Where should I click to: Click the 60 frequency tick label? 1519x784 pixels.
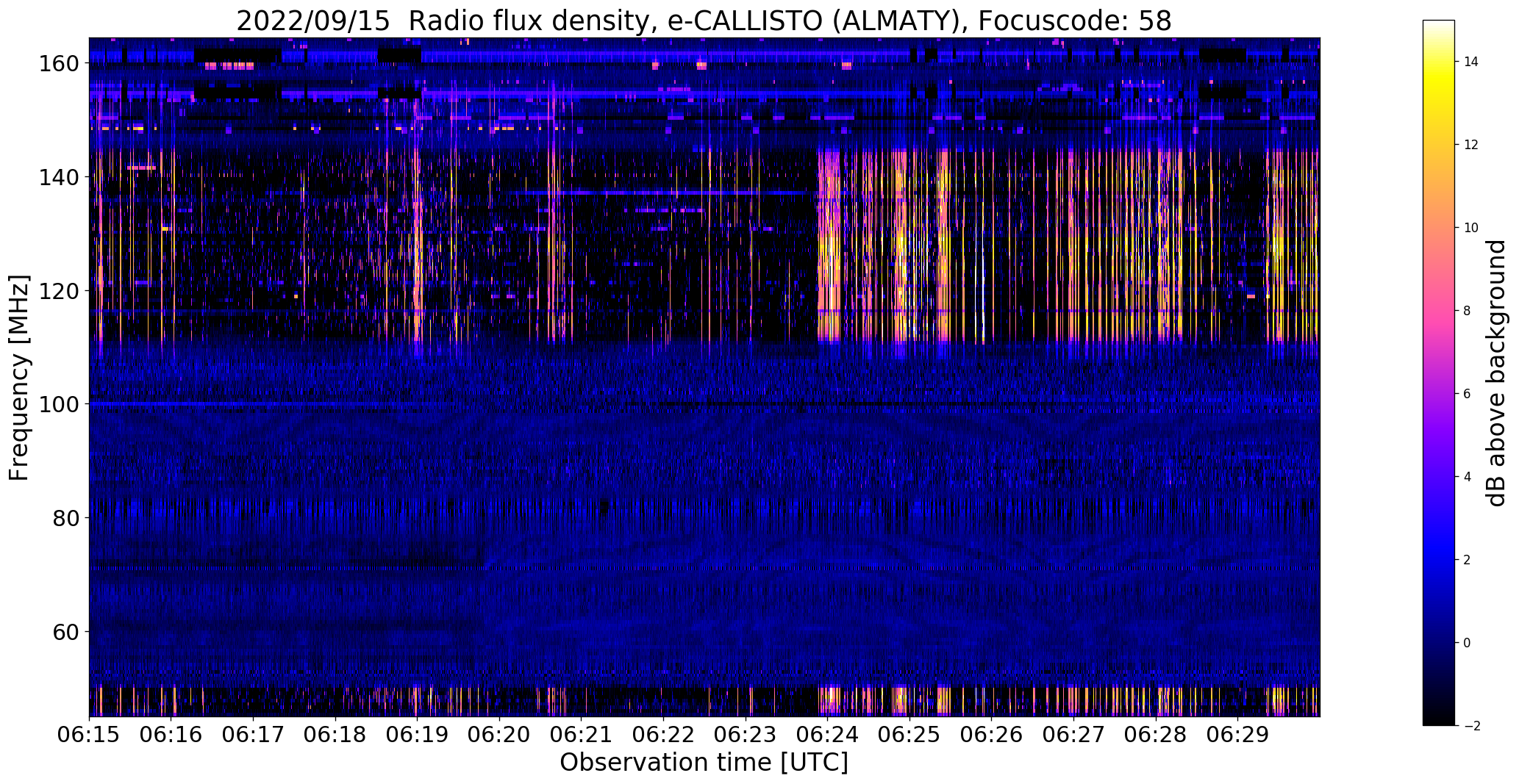(x=65, y=631)
